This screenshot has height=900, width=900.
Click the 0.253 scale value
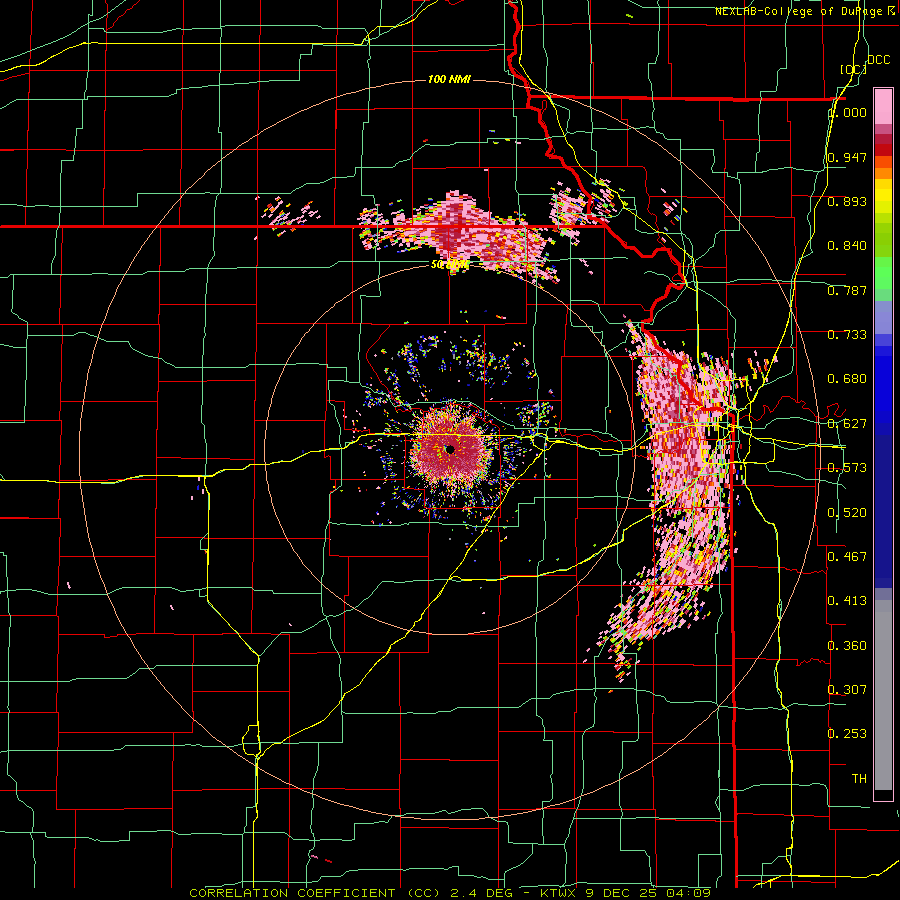coord(847,734)
